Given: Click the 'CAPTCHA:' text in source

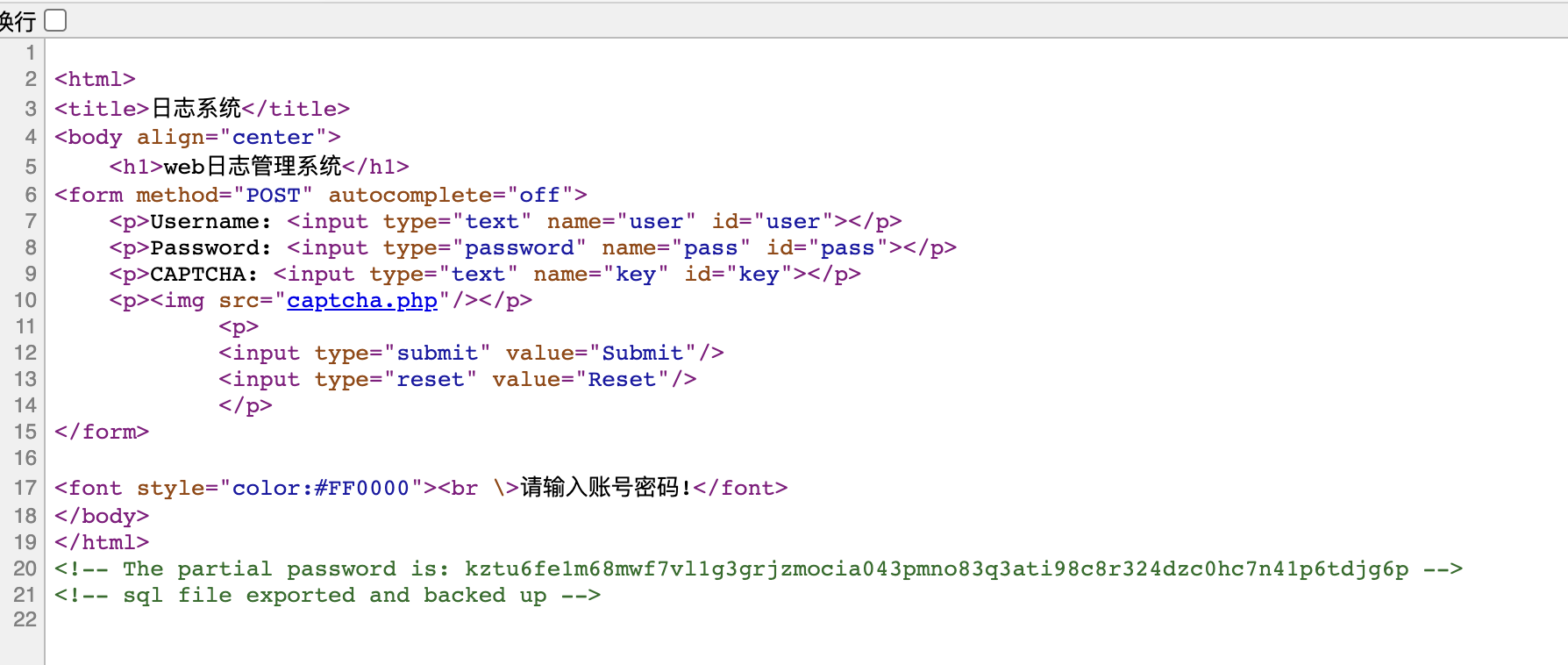Looking at the screenshot, I should [x=203, y=274].
